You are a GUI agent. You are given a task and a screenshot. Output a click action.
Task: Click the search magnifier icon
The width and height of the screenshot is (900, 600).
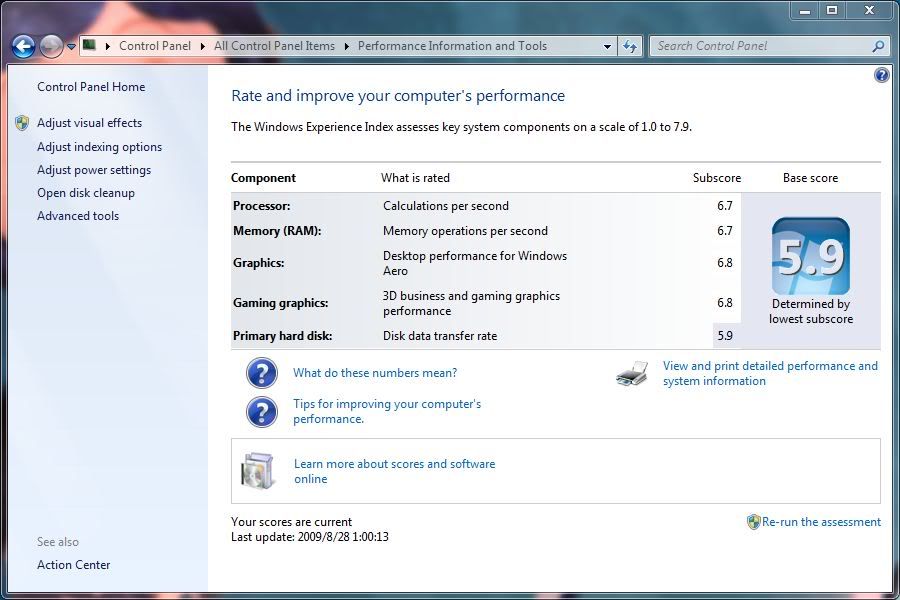pos(878,46)
